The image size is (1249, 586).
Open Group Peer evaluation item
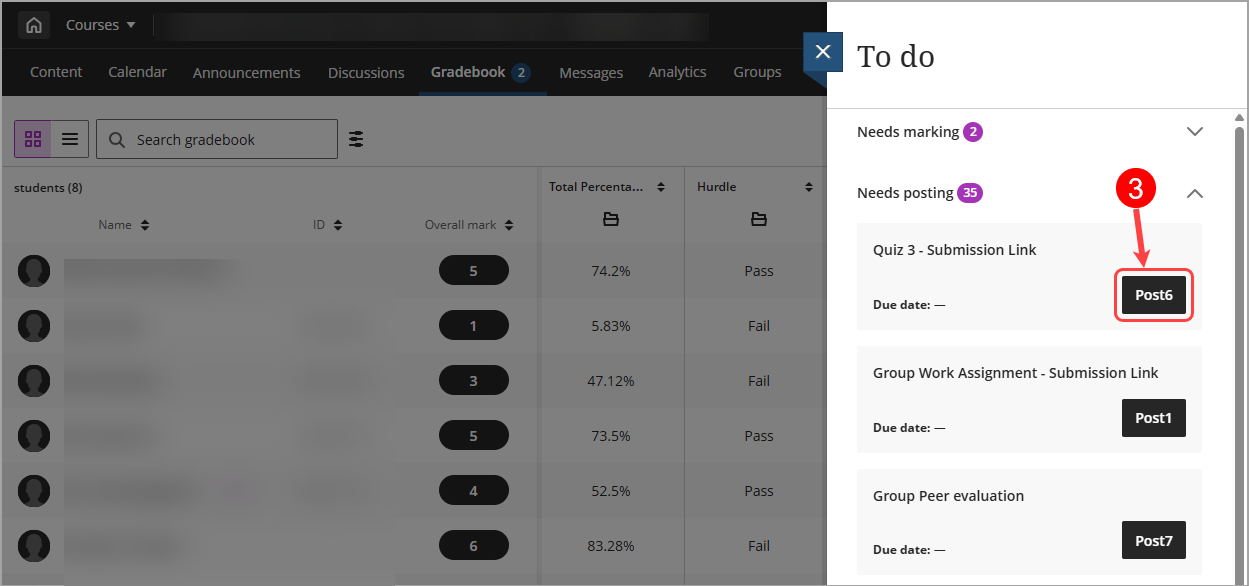coord(948,496)
